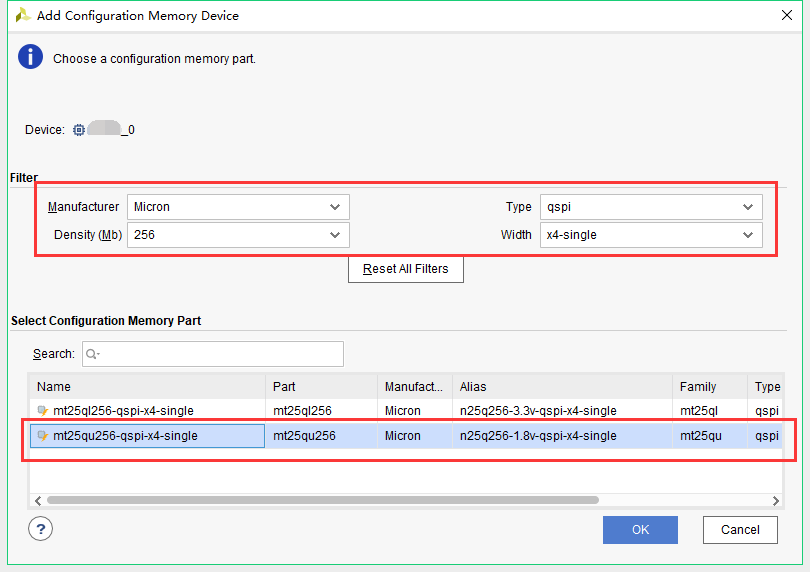This screenshot has height=572, width=810.
Task: Open the Density (Mb) dropdown showing 256
Action: [238, 235]
